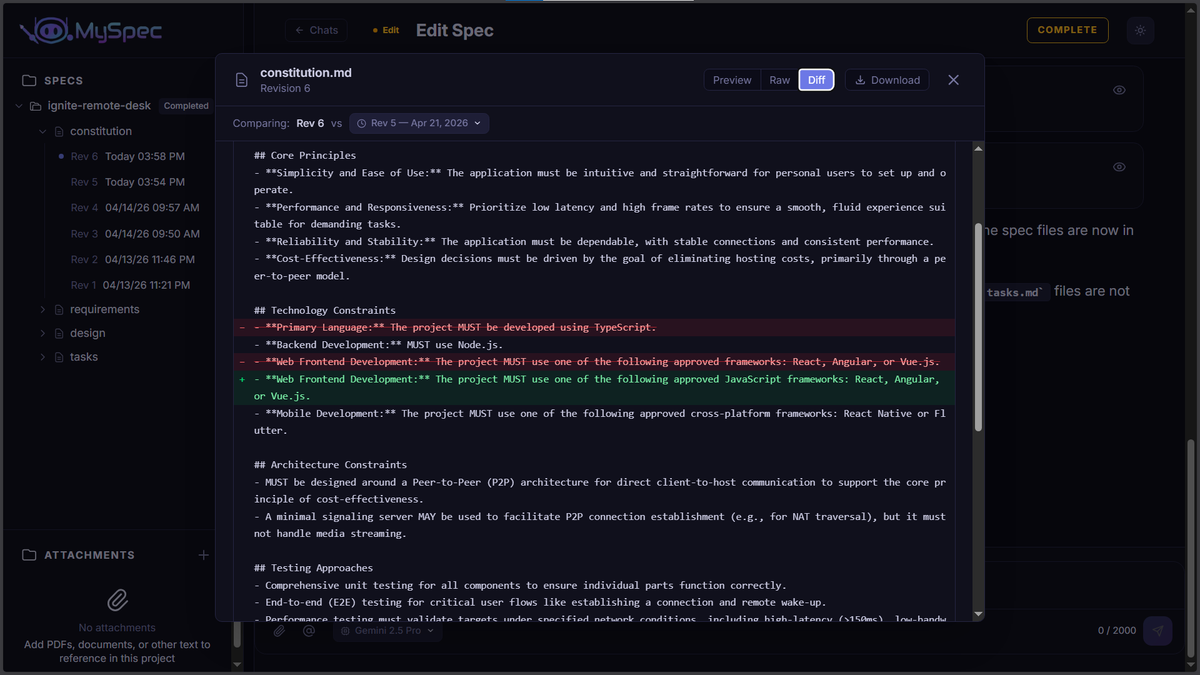Select the requirements document in the tree

105,309
